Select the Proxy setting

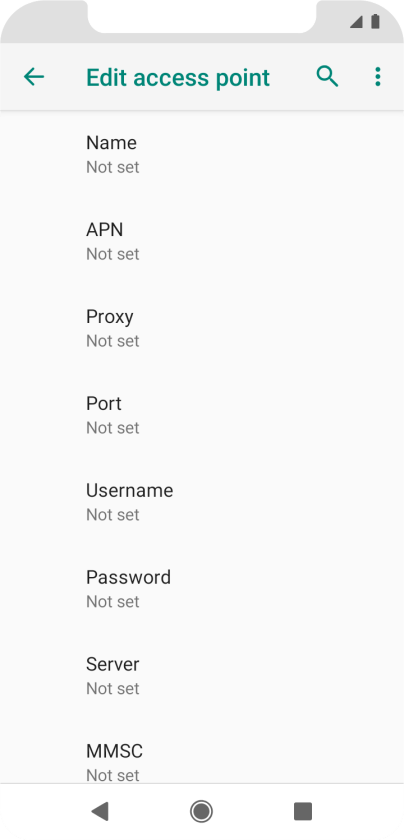[202, 328]
